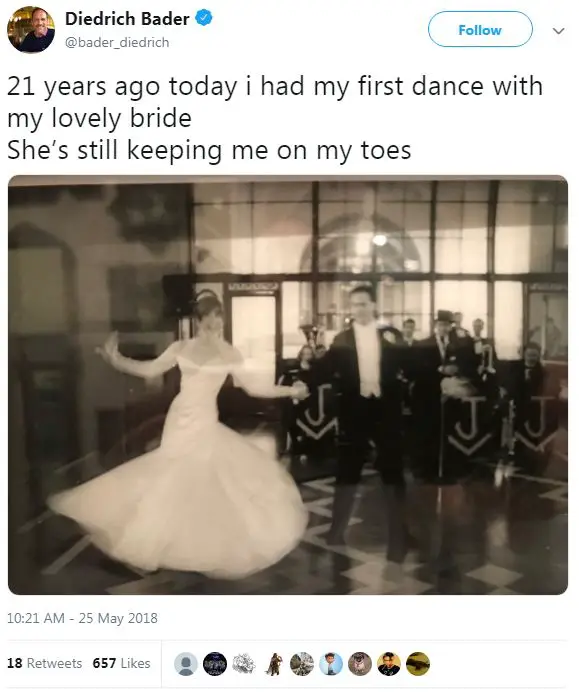View the 18 Retweets list
Screen dimensions: 579x693
tap(45, 663)
